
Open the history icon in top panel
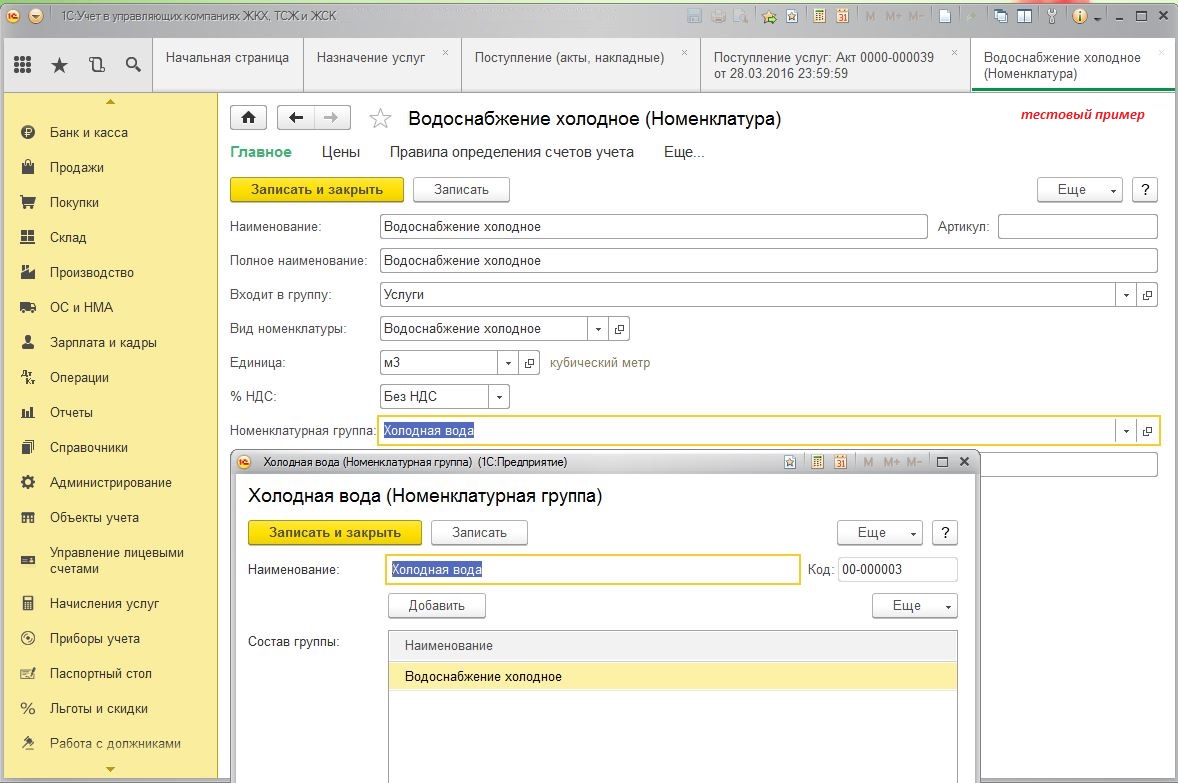point(96,65)
